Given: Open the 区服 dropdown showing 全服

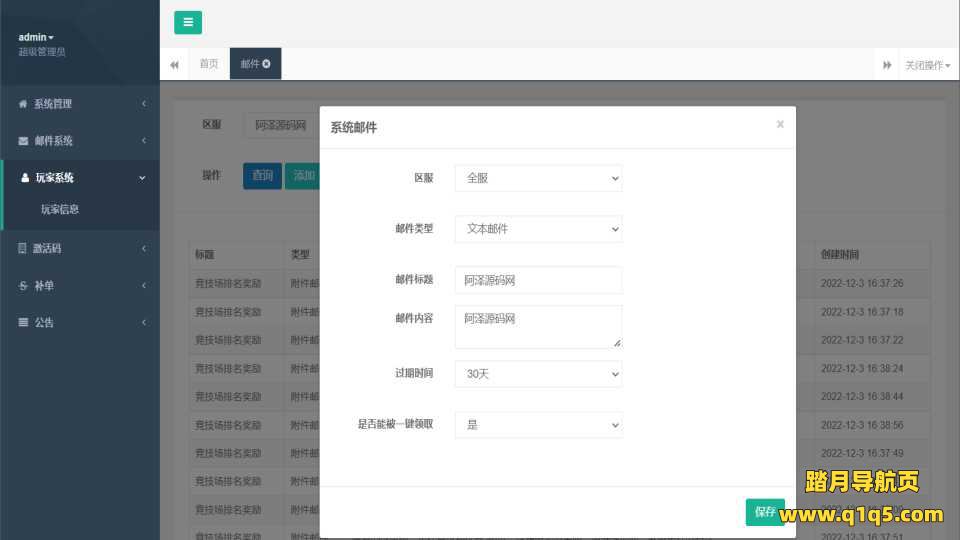Looking at the screenshot, I should 538,178.
